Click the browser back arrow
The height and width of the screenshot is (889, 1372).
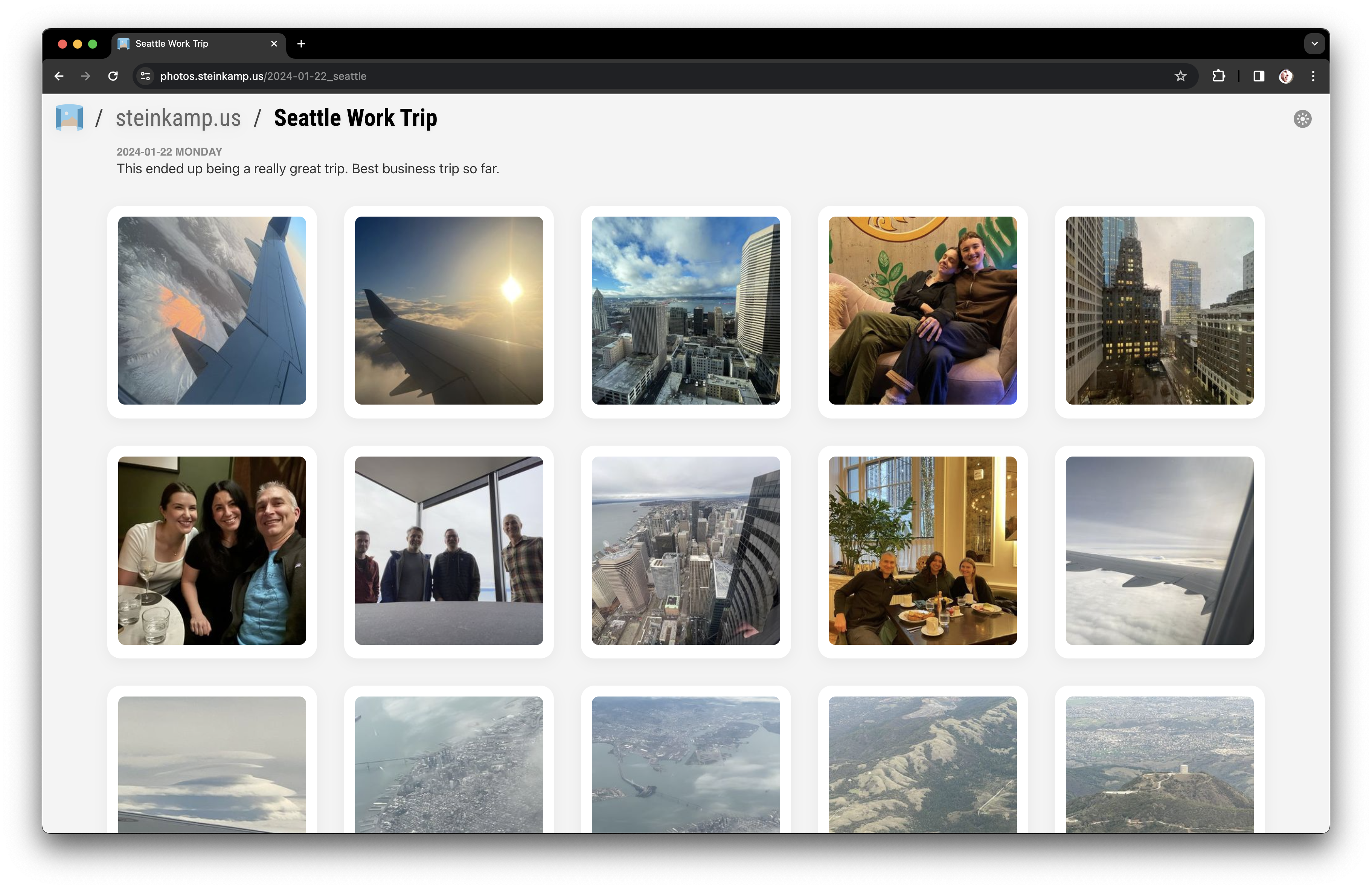click(59, 76)
